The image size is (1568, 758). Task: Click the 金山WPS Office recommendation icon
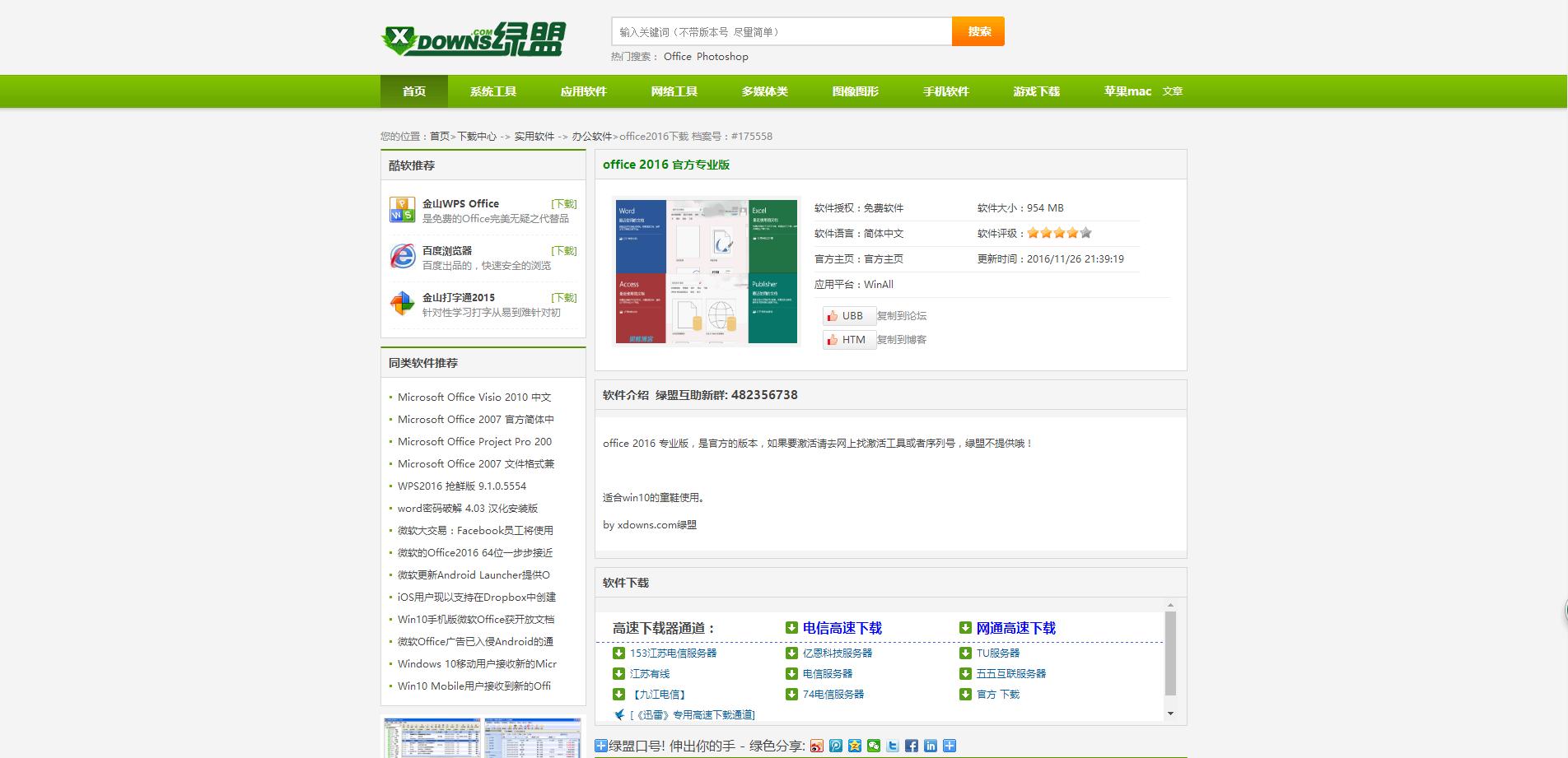401,210
